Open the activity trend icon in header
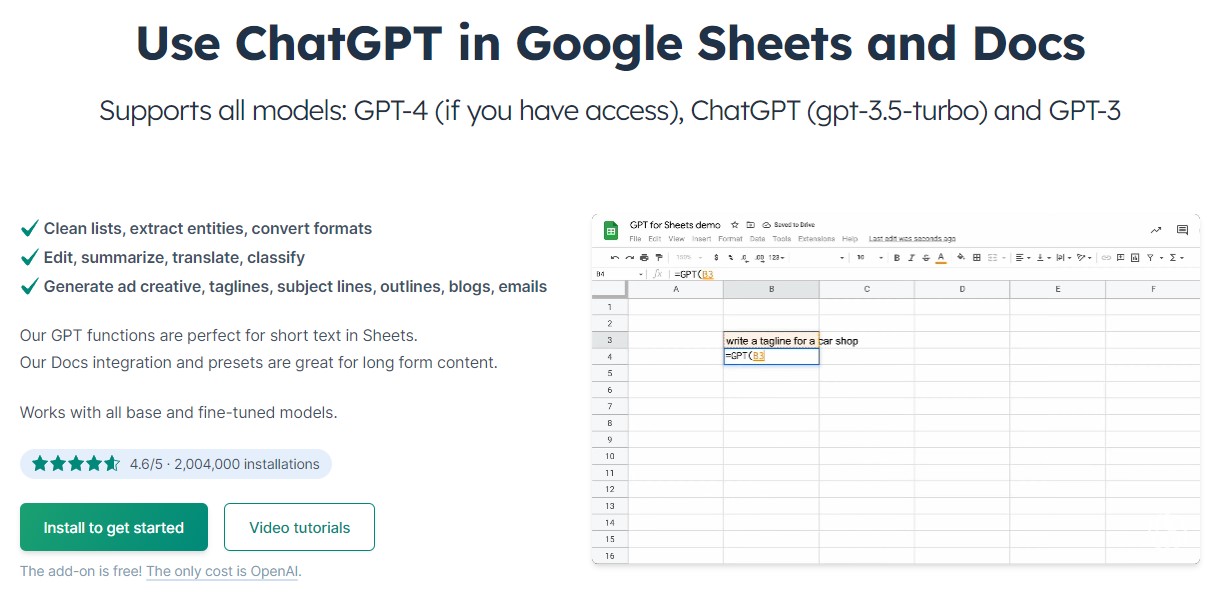This screenshot has width=1225, height=598. pos(1156,230)
